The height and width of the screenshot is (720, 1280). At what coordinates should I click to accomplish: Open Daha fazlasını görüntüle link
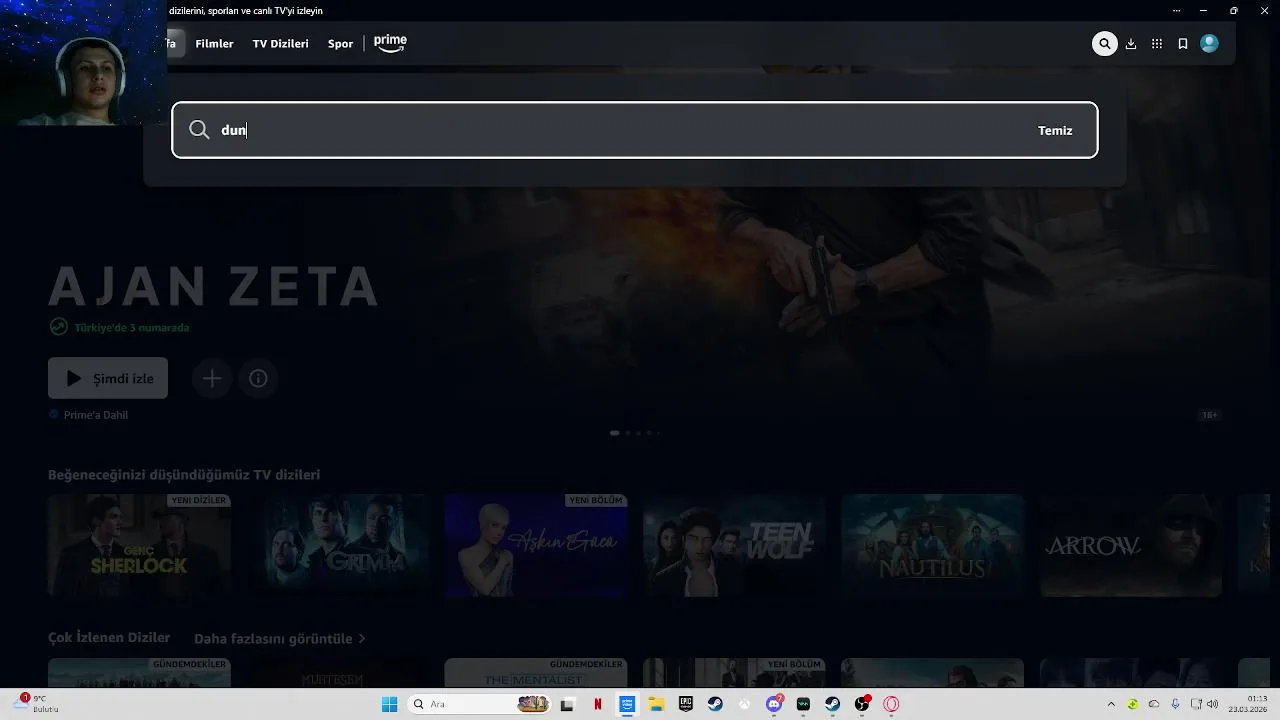(x=279, y=638)
